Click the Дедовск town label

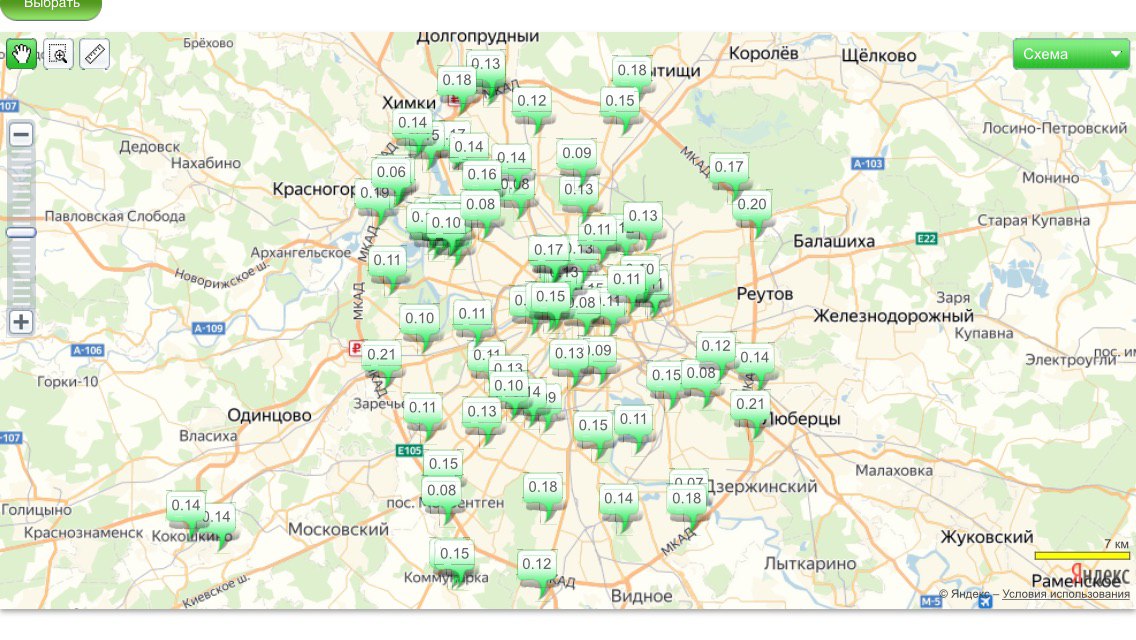(149, 146)
